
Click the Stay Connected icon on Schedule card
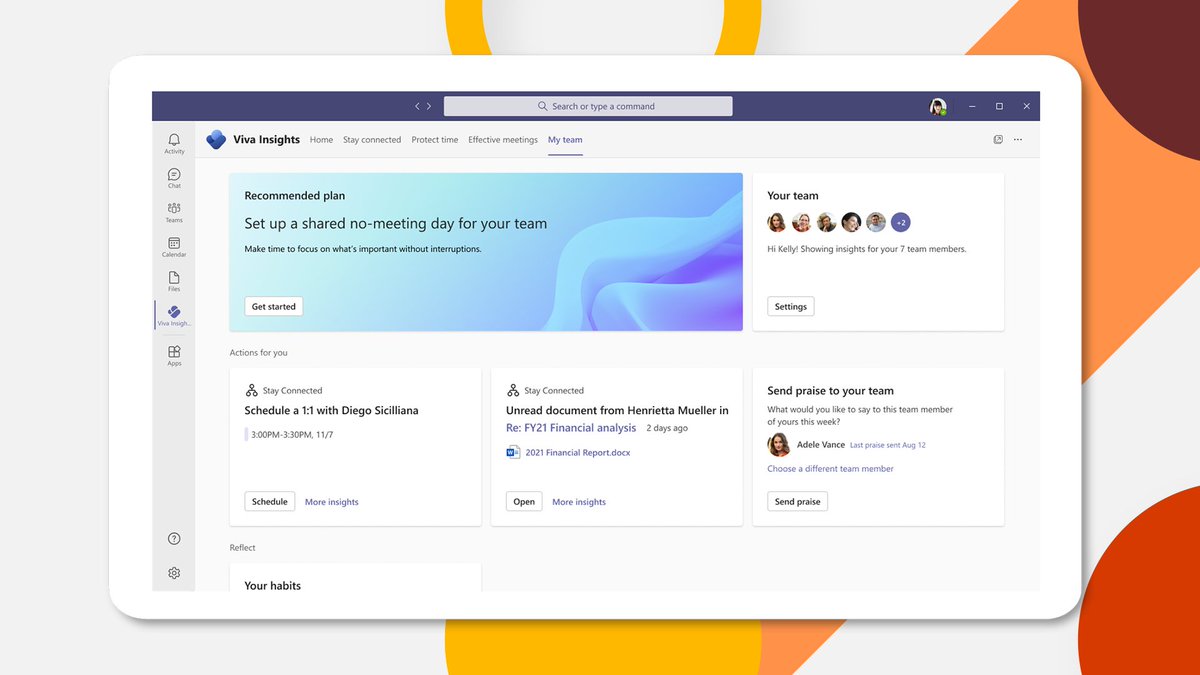(x=251, y=390)
